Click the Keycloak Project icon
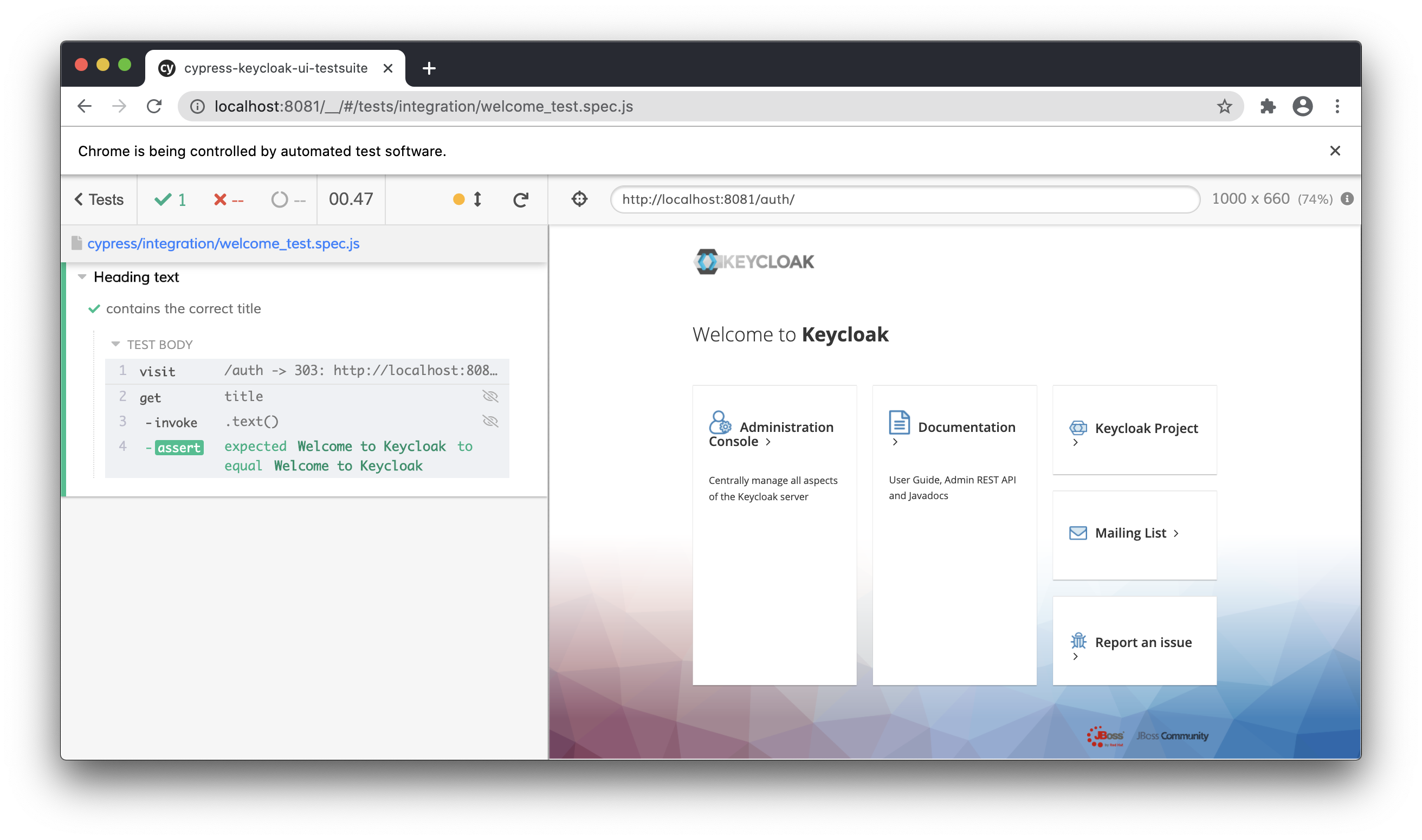This screenshot has height=840, width=1422. point(1078,428)
